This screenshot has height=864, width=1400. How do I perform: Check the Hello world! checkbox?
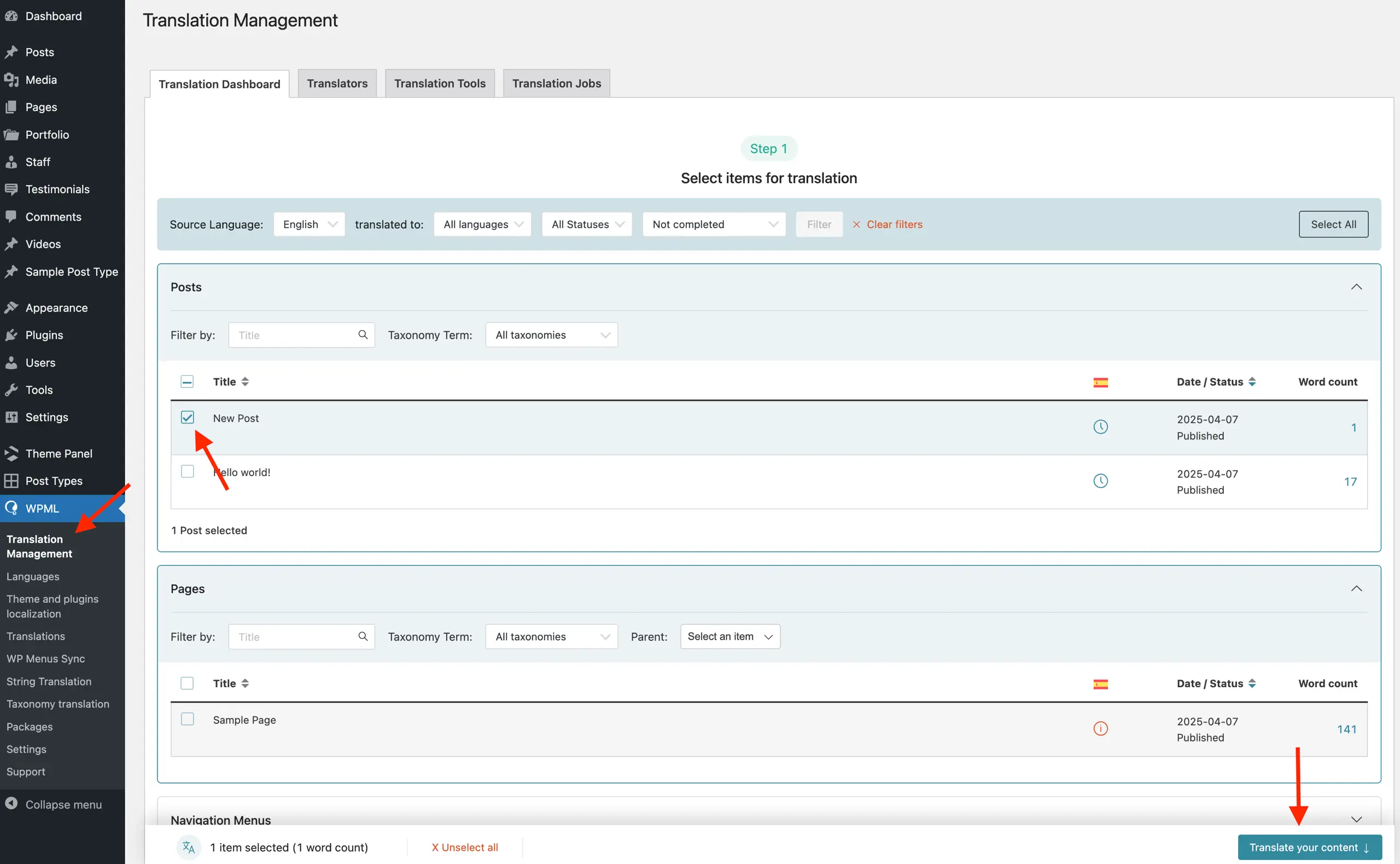click(187, 472)
